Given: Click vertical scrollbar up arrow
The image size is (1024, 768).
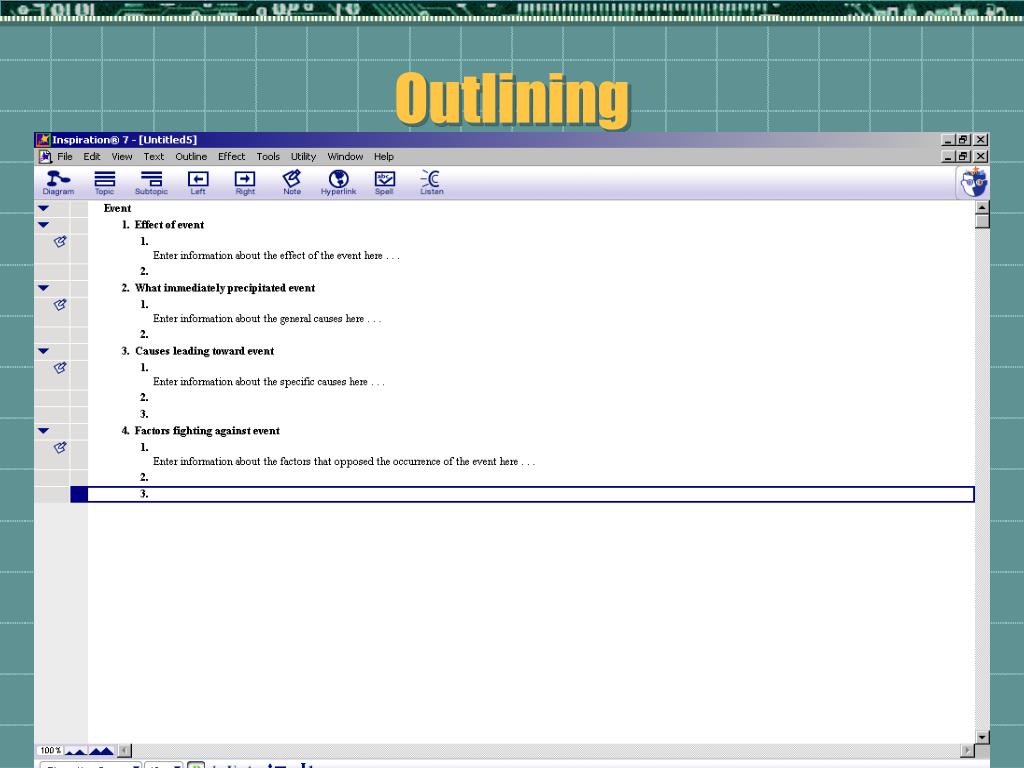Looking at the screenshot, I should pos(982,208).
